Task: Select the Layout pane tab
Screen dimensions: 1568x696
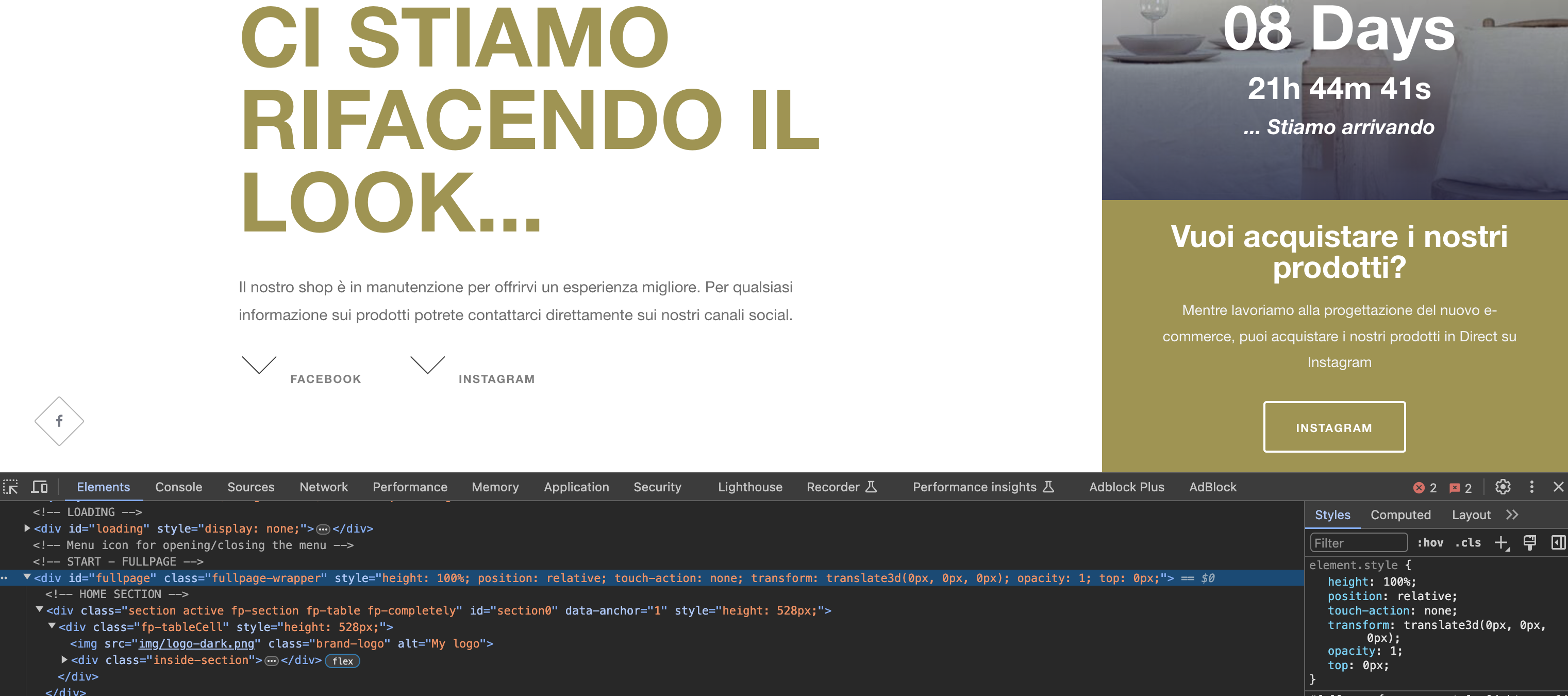Action: [1471, 515]
